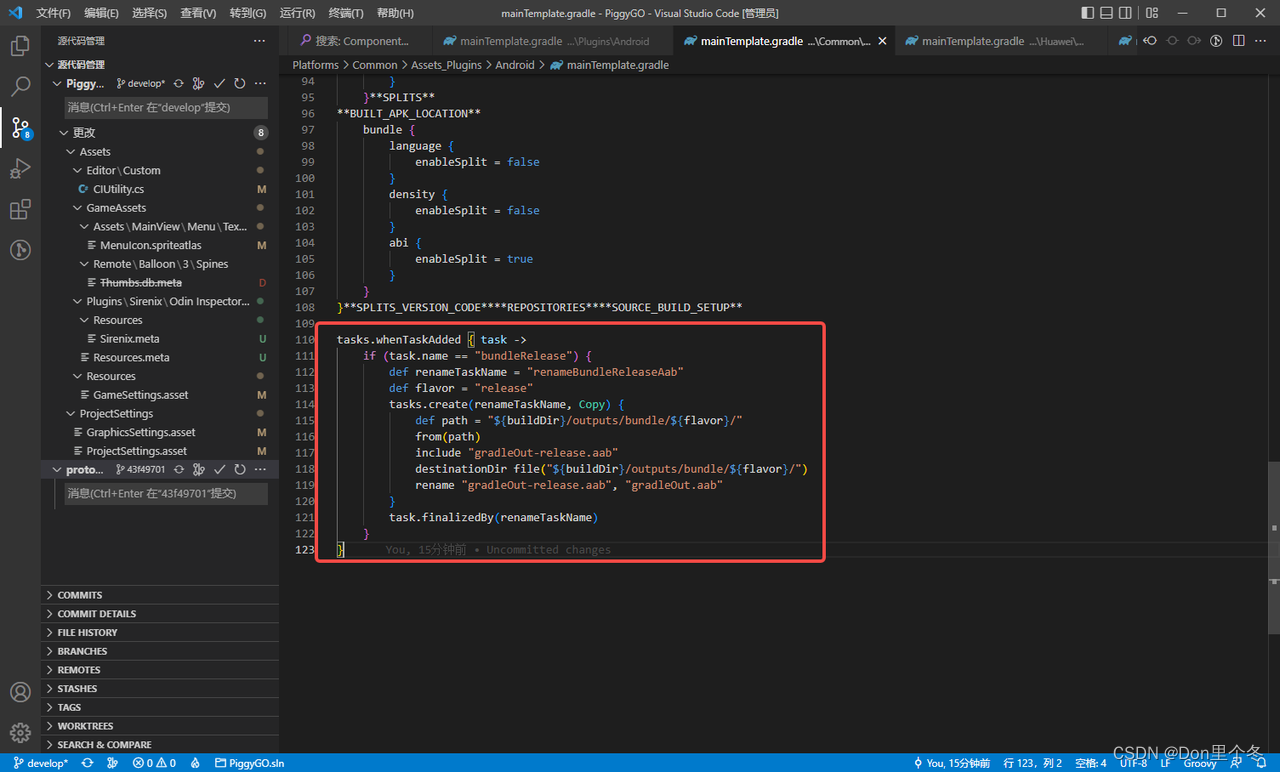Collapse the ProjectSettings folder

(70, 414)
